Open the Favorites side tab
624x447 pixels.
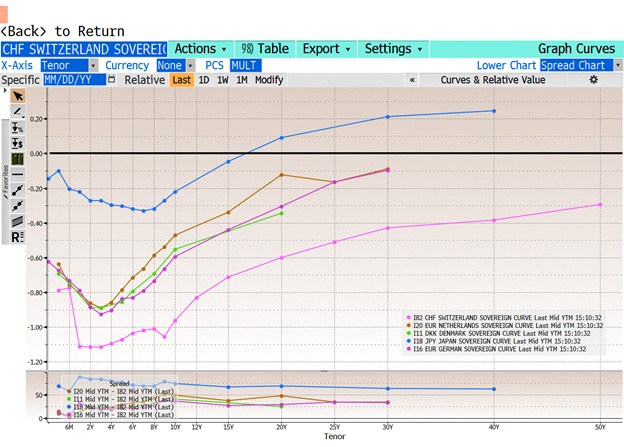(x=6, y=182)
